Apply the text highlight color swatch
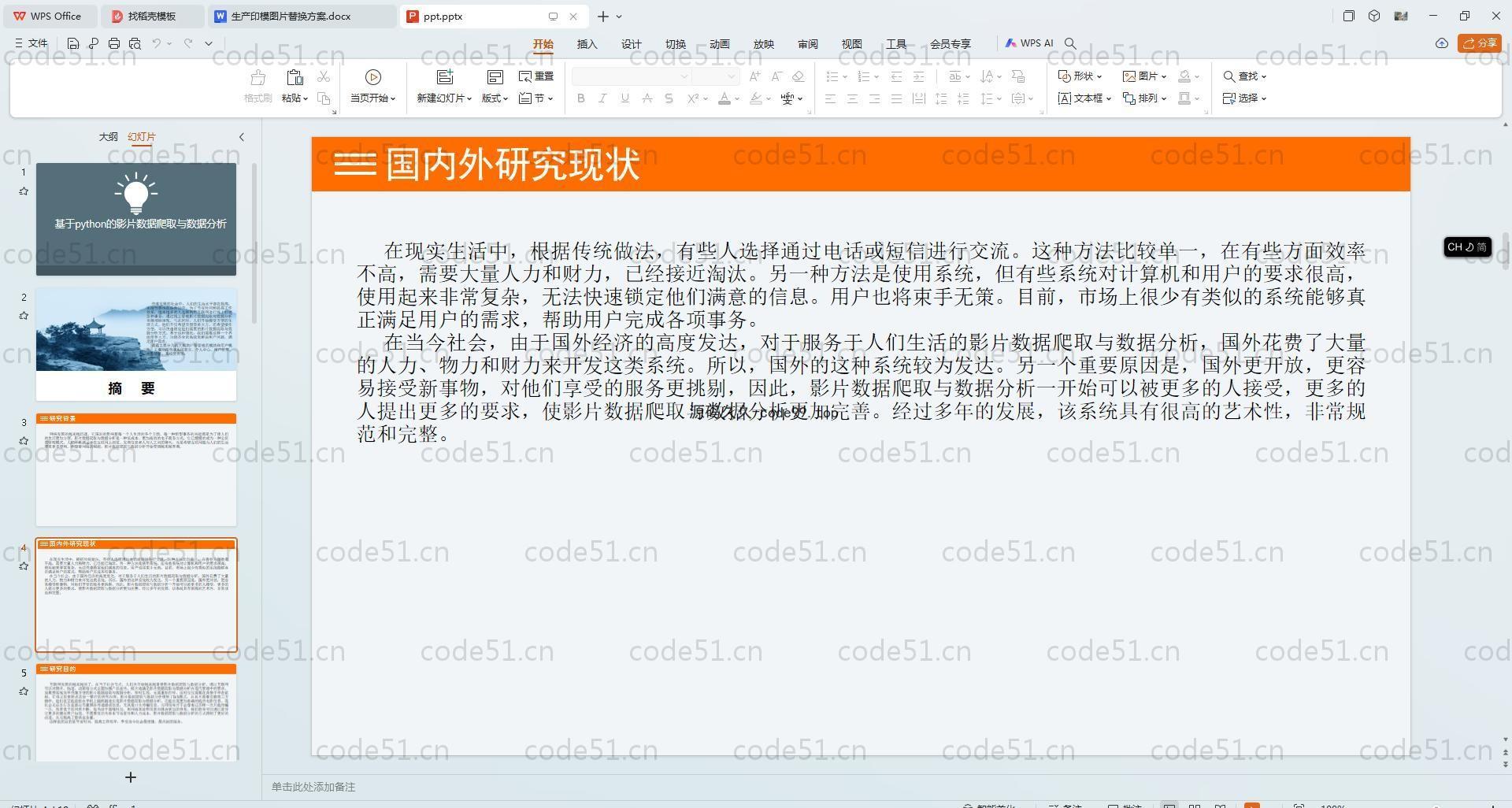Viewport: 1512px width, 808px height. (756, 98)
